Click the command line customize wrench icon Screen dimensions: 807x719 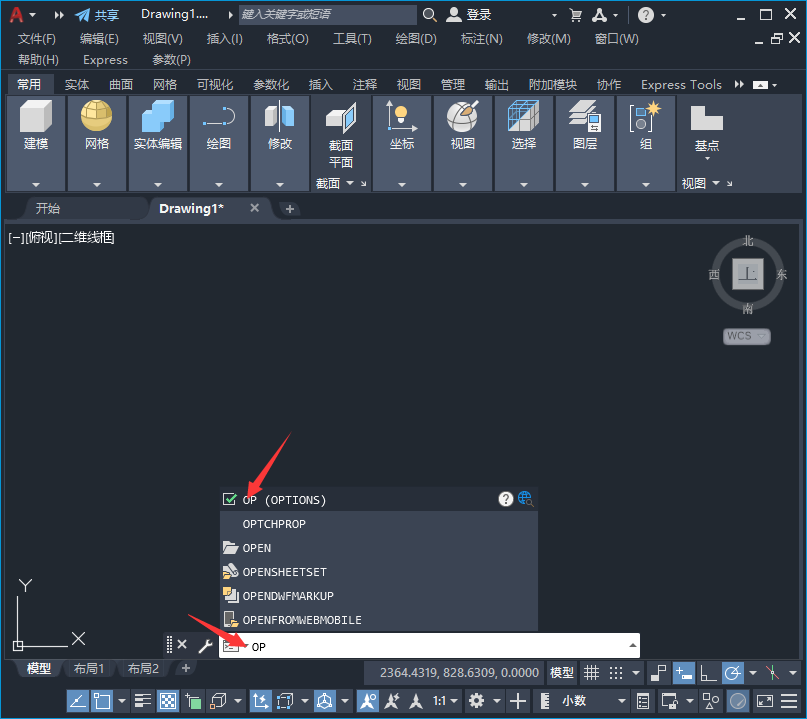click(205, 645)
